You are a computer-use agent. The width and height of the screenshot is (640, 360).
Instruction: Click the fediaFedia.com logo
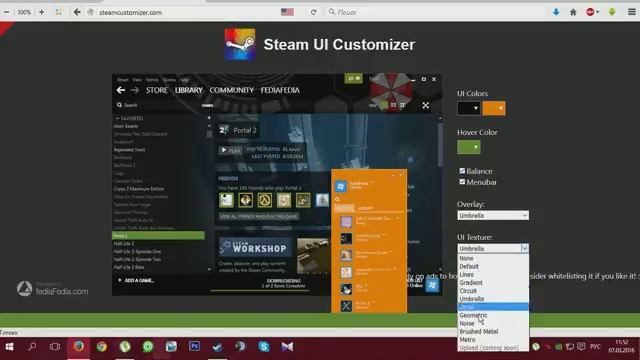tap(52, 289)
